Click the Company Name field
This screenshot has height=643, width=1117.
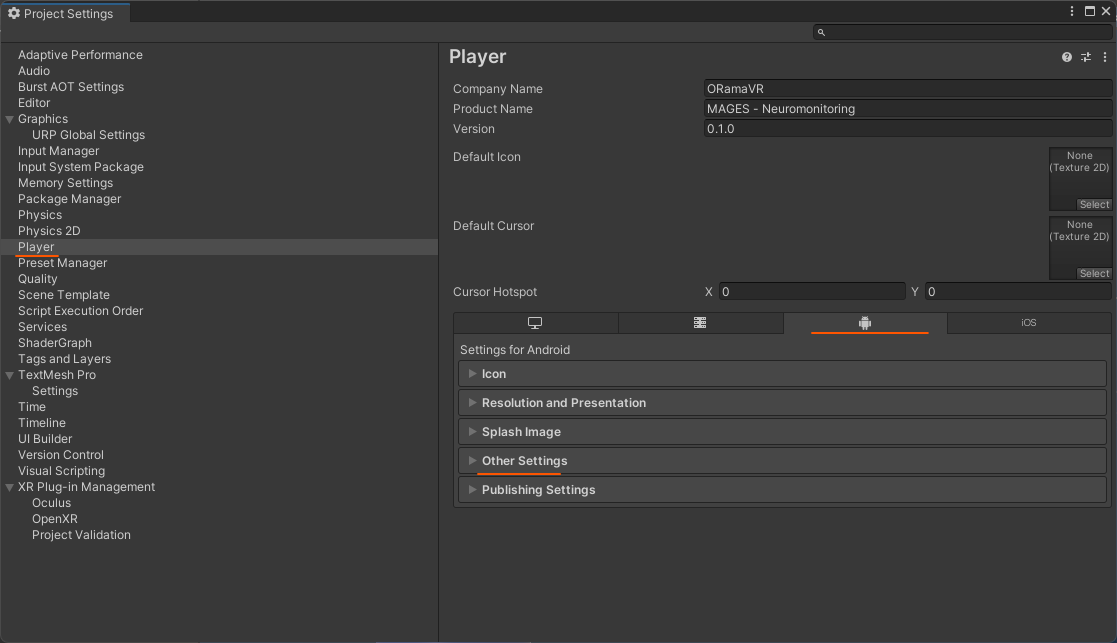908,89
